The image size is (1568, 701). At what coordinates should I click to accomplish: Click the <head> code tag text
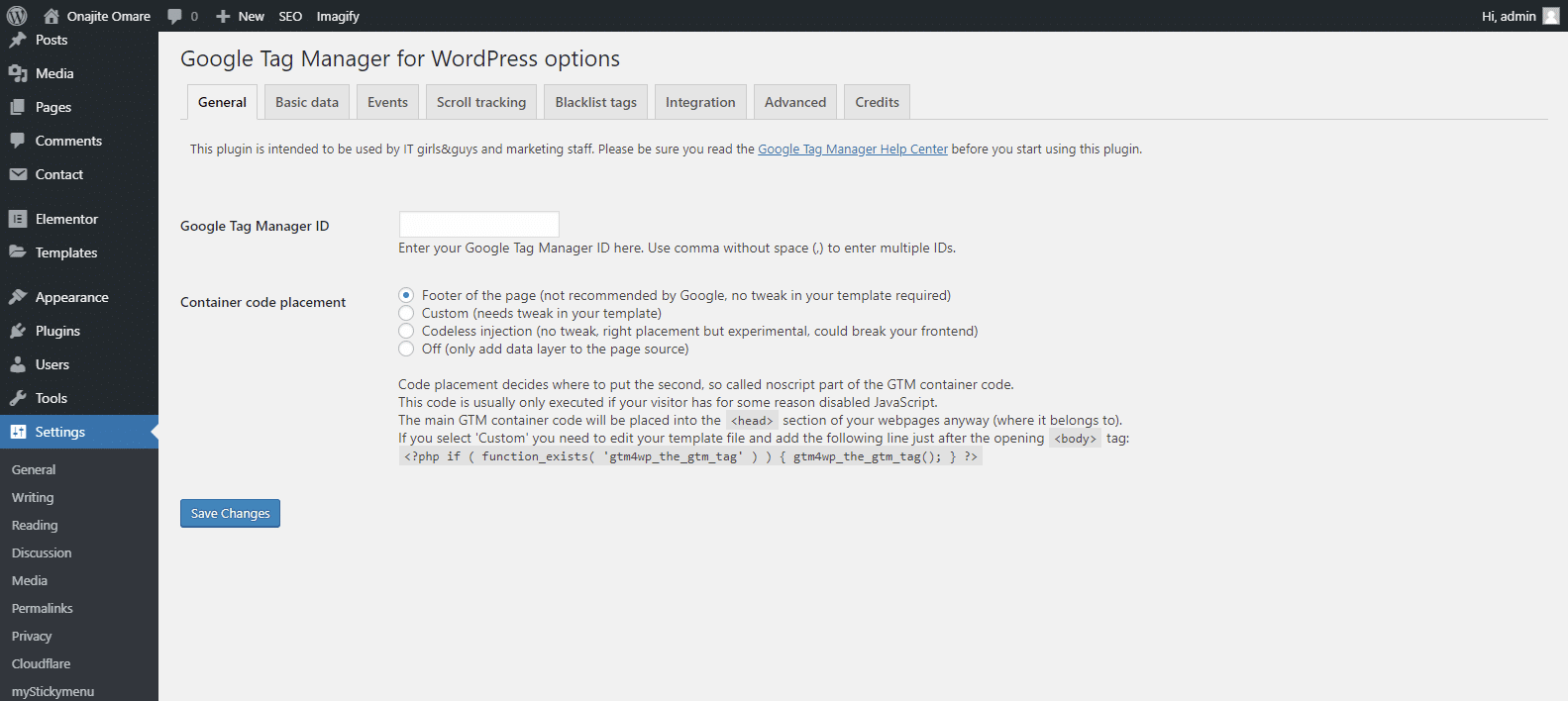point(752,421)
